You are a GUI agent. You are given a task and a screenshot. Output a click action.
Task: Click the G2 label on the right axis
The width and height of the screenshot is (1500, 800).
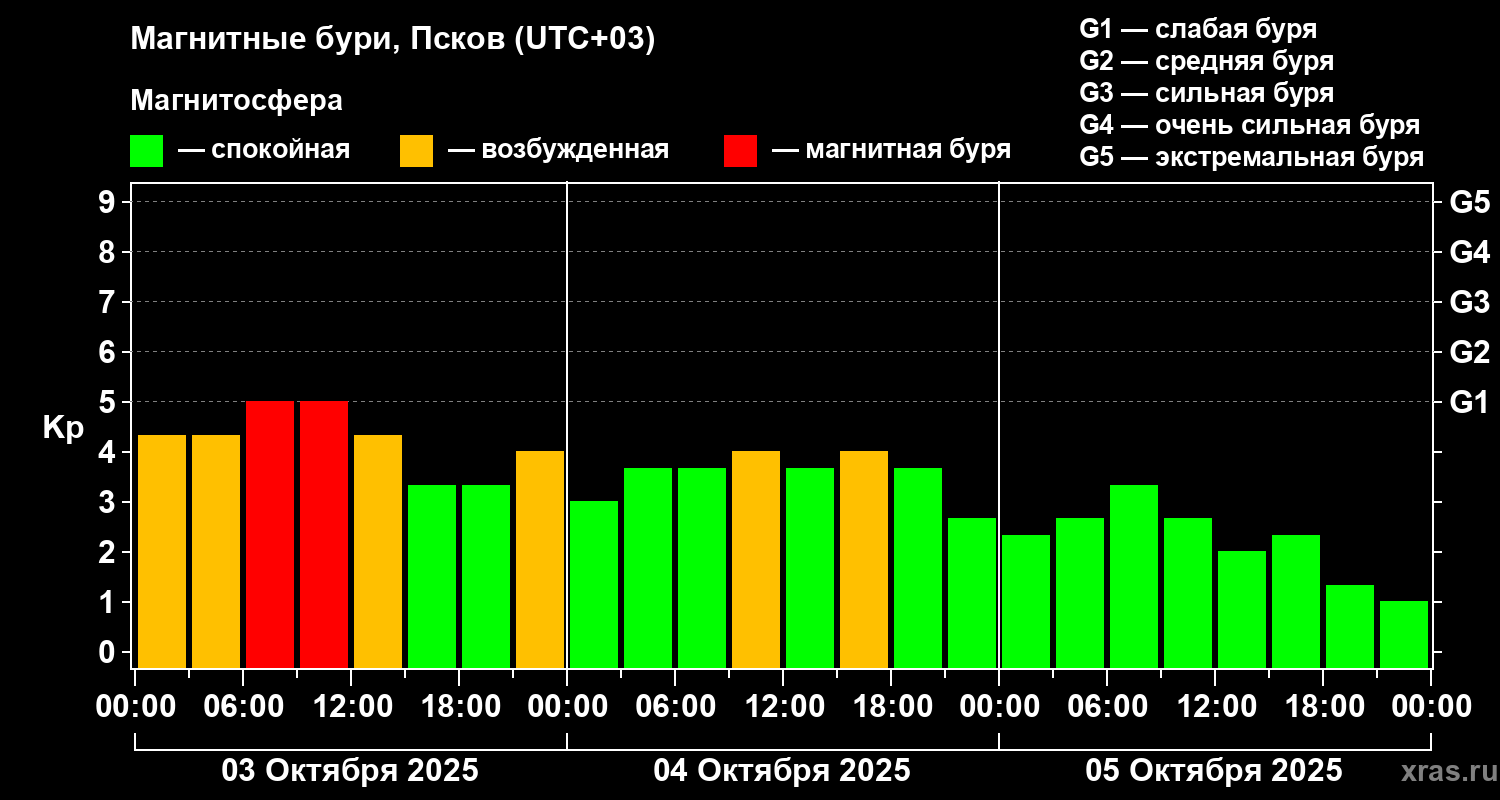click(x=1470, y=352)
